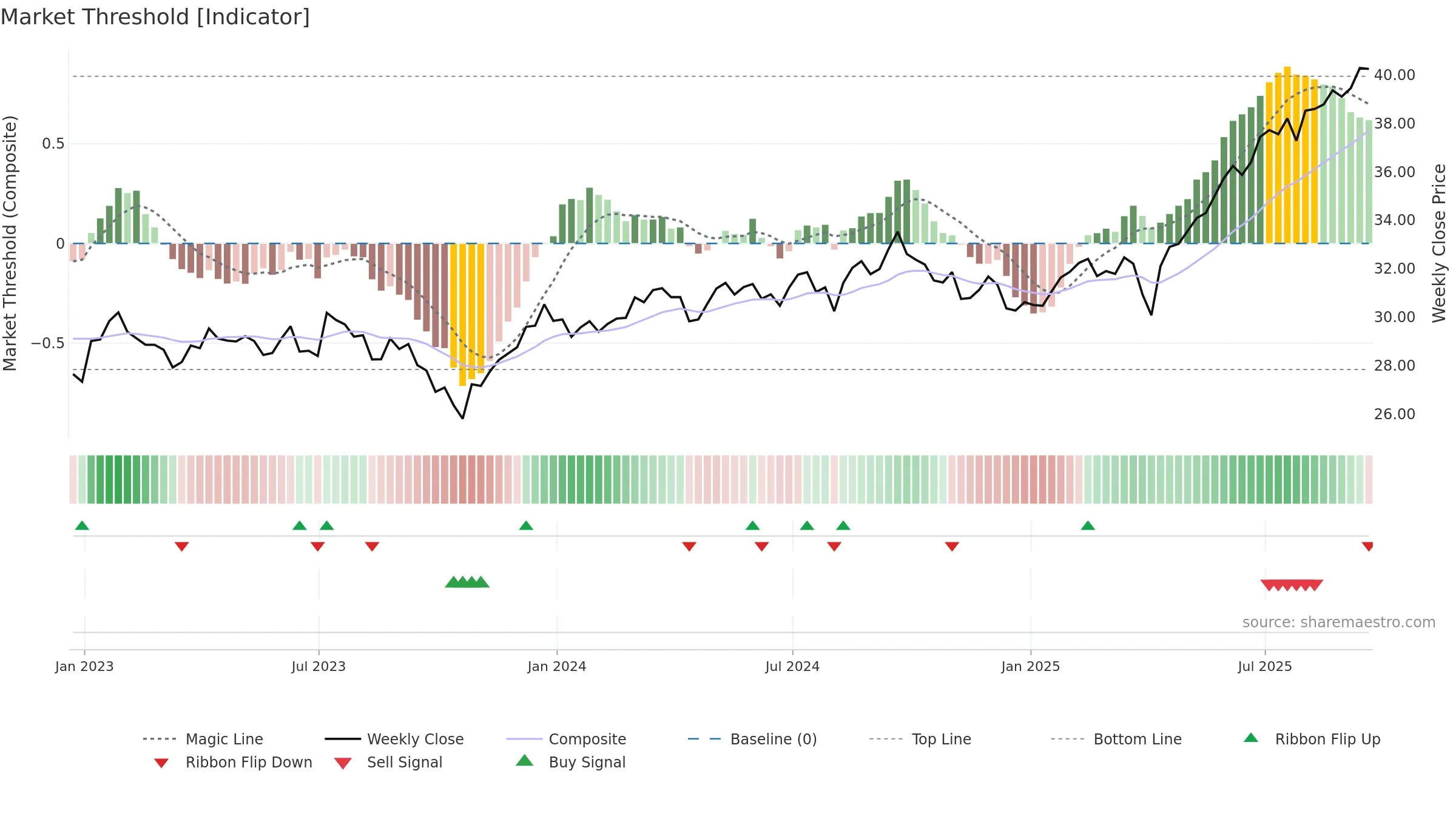Click the Weekly Close Price axis title
The height and width of the screenshot is (819, 1456).
pos(1439,243)
